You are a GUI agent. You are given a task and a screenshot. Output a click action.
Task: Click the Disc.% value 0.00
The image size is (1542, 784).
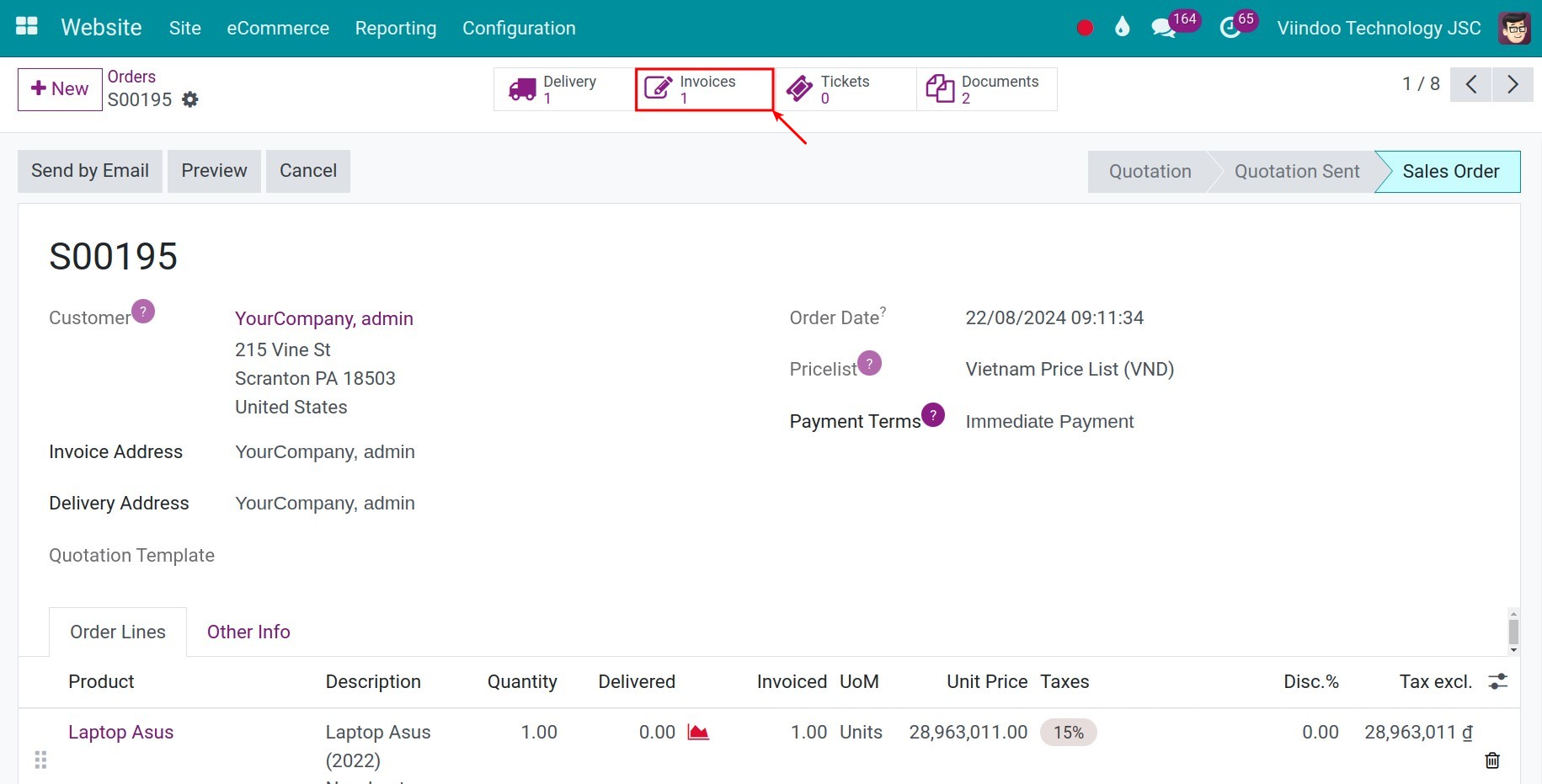[1320, 732]
